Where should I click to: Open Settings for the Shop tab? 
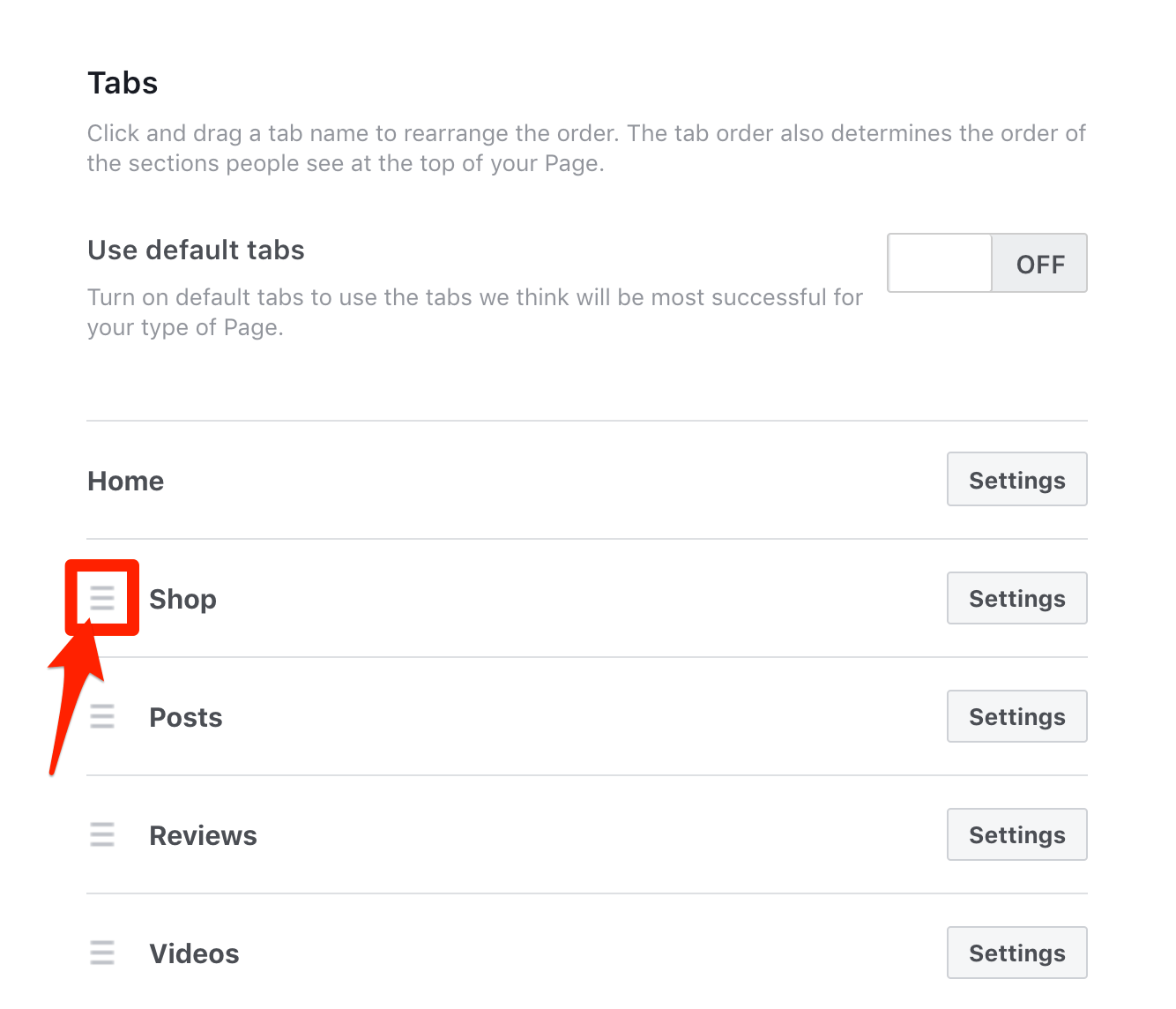(x=1016, y=598)
